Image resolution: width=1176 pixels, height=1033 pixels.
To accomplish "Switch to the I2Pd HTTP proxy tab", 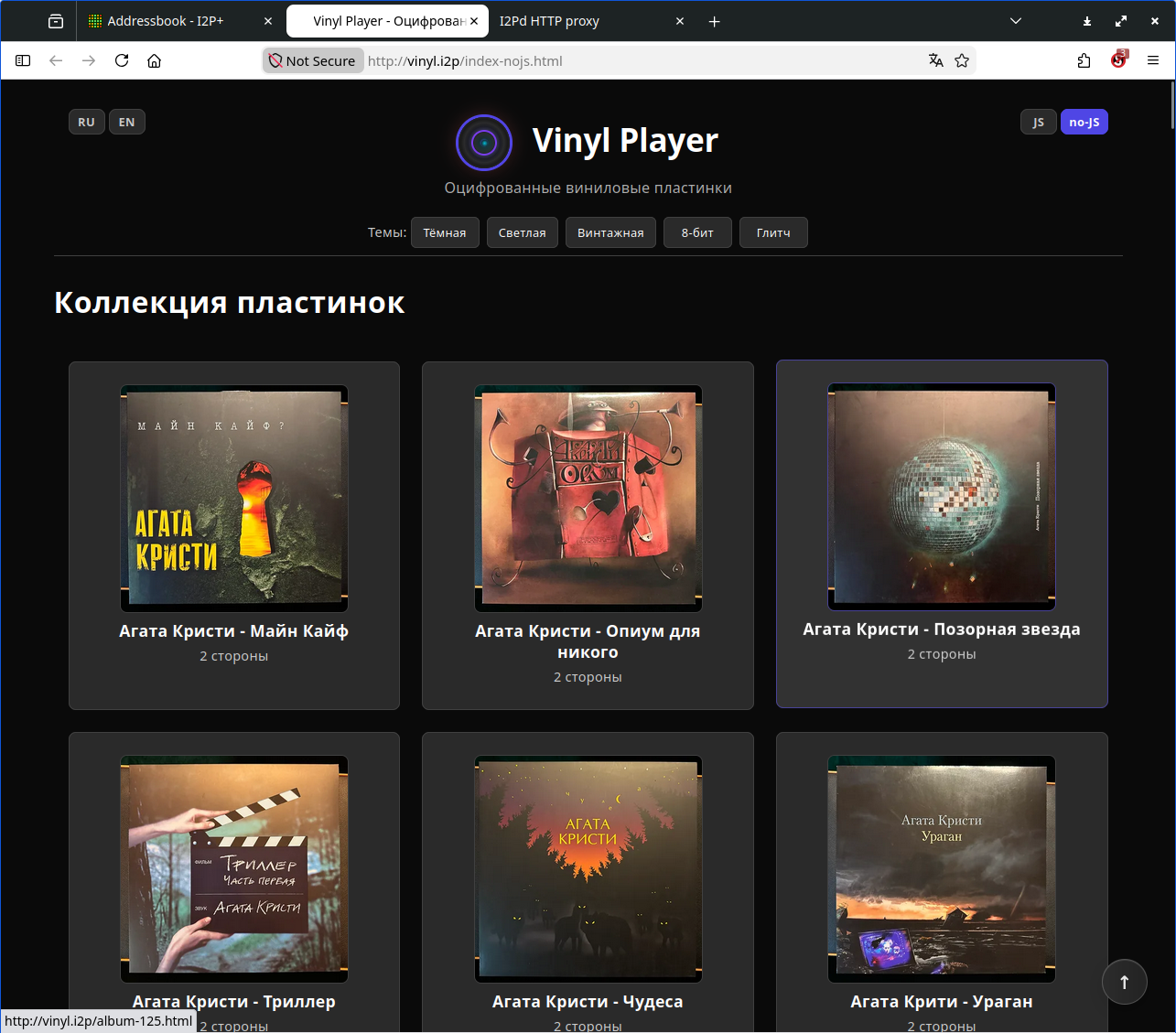I will [x=549, y=21].
